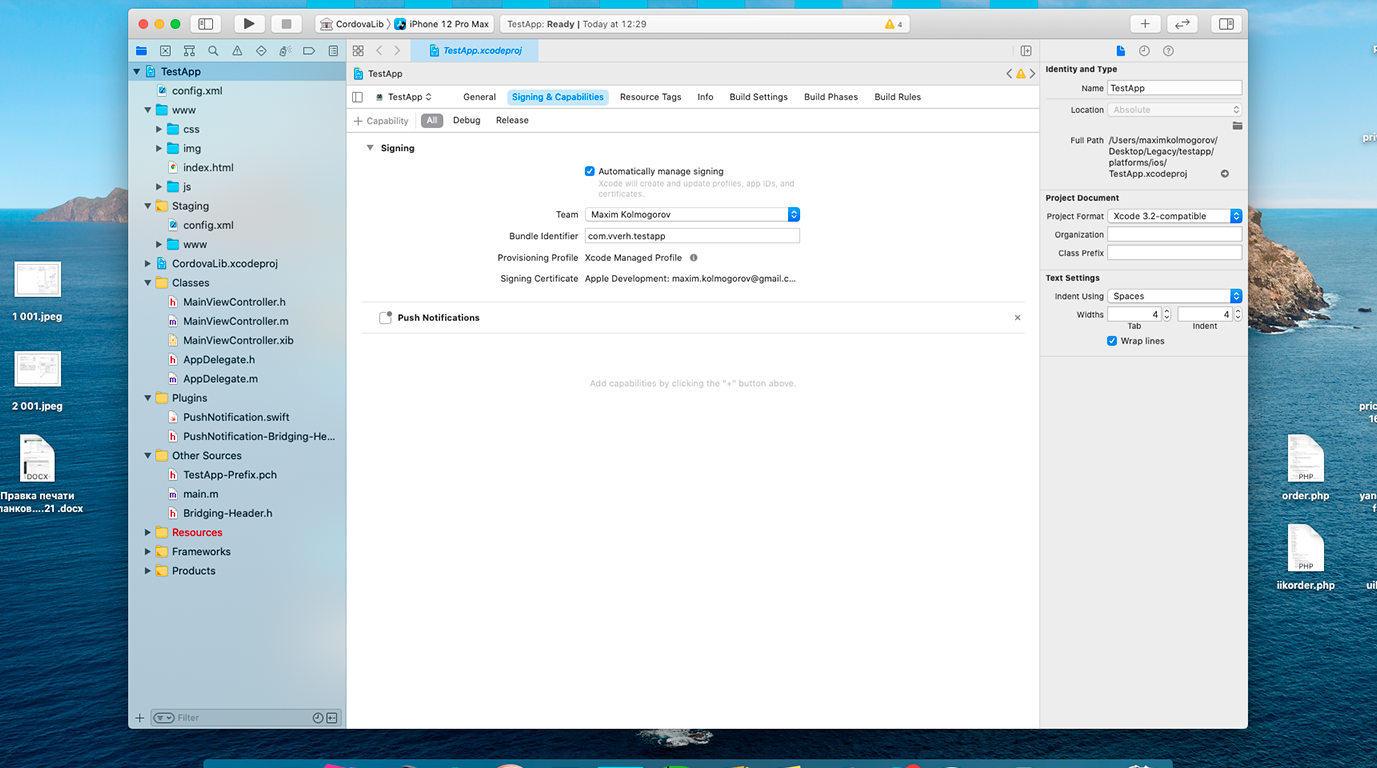This screenshot has height=768, width=1377.
Task: Click the Organization field
Action: pos(1174,235)
